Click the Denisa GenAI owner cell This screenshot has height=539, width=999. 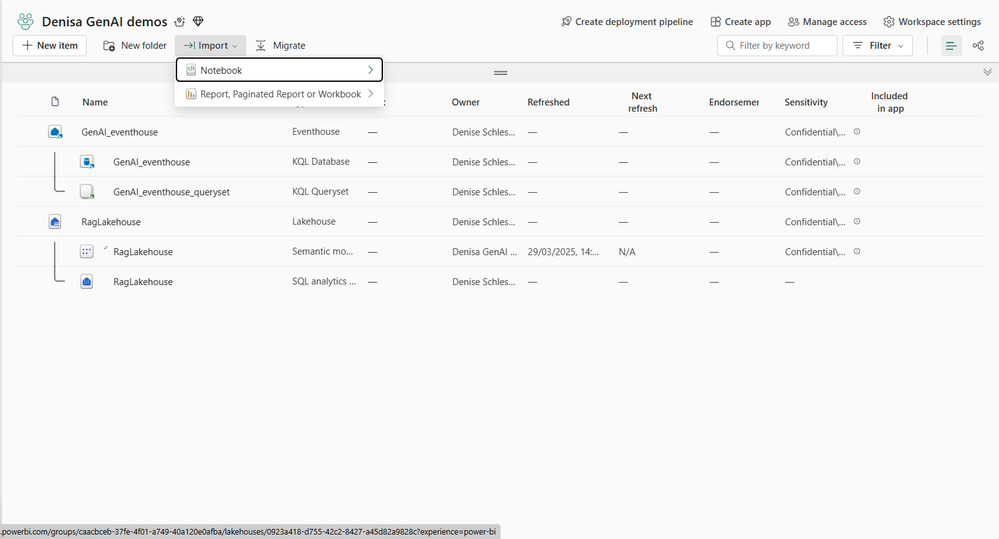[x=485, y=252]
